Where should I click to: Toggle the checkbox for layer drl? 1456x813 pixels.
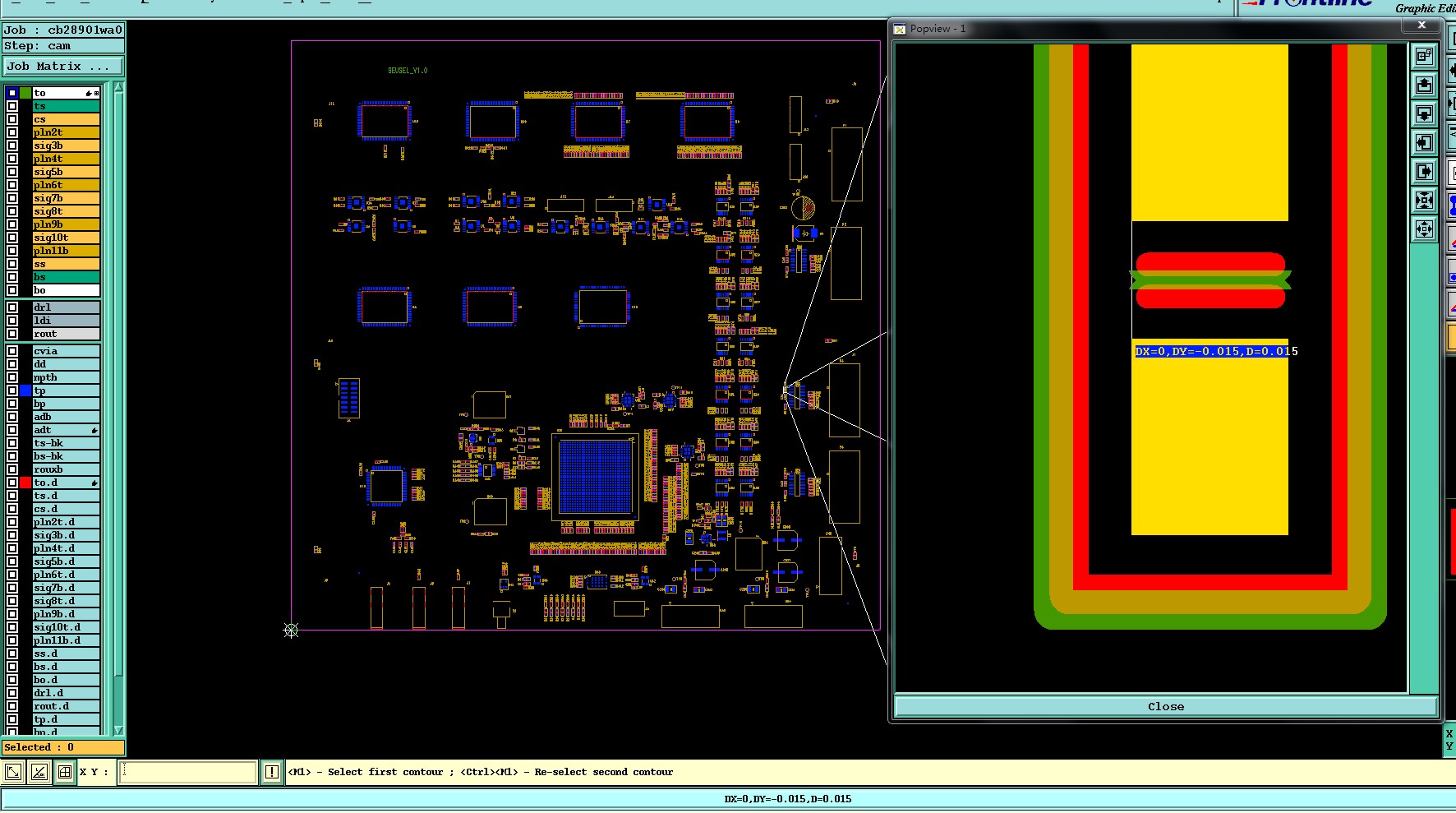[x=12, y=307]
